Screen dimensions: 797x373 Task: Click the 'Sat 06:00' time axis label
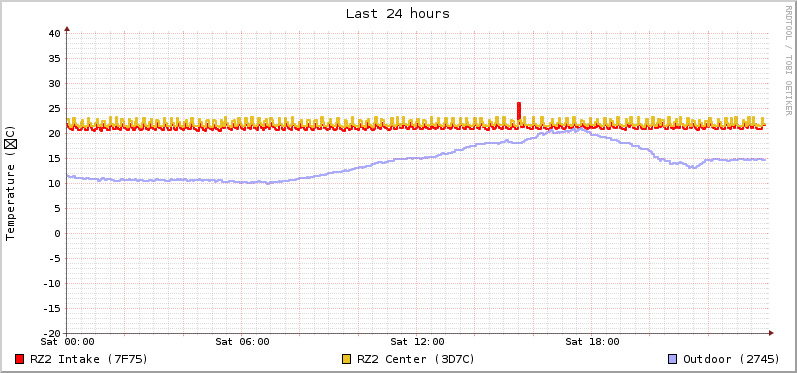coord(242,342)
